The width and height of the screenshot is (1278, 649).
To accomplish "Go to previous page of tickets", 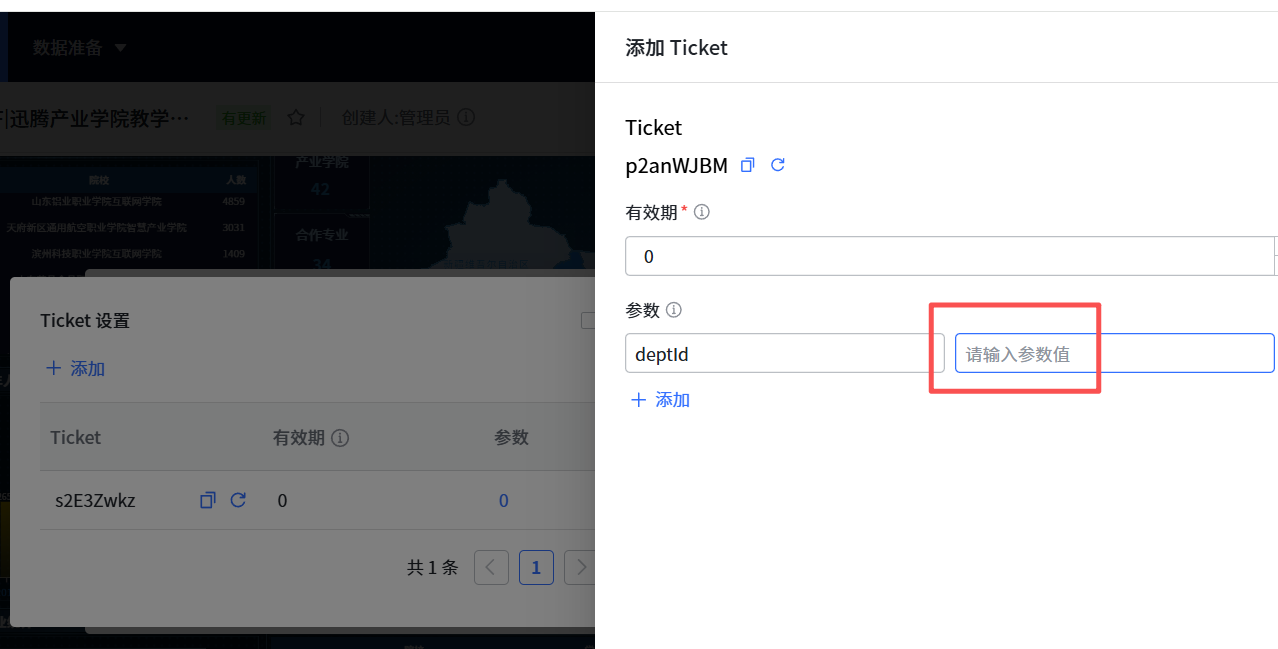I will click(491, 568).
